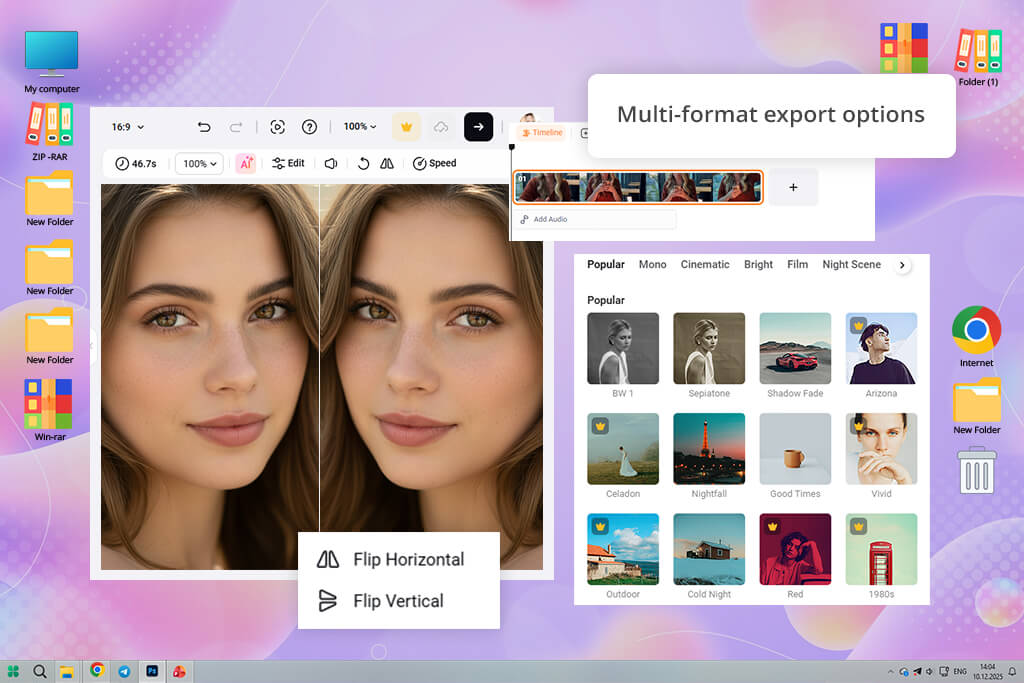Open the Speed control
Viewport: 1024px width, 683px height.
point(434,163)
